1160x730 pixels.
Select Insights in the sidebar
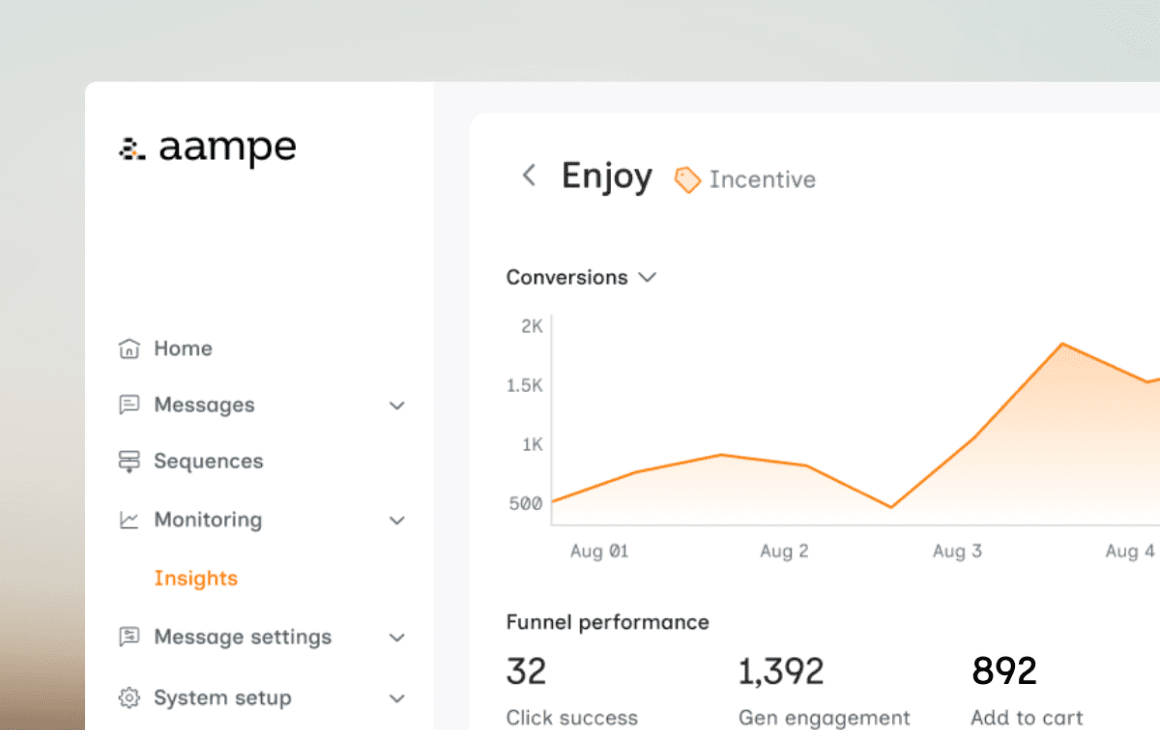click(196, 578)
